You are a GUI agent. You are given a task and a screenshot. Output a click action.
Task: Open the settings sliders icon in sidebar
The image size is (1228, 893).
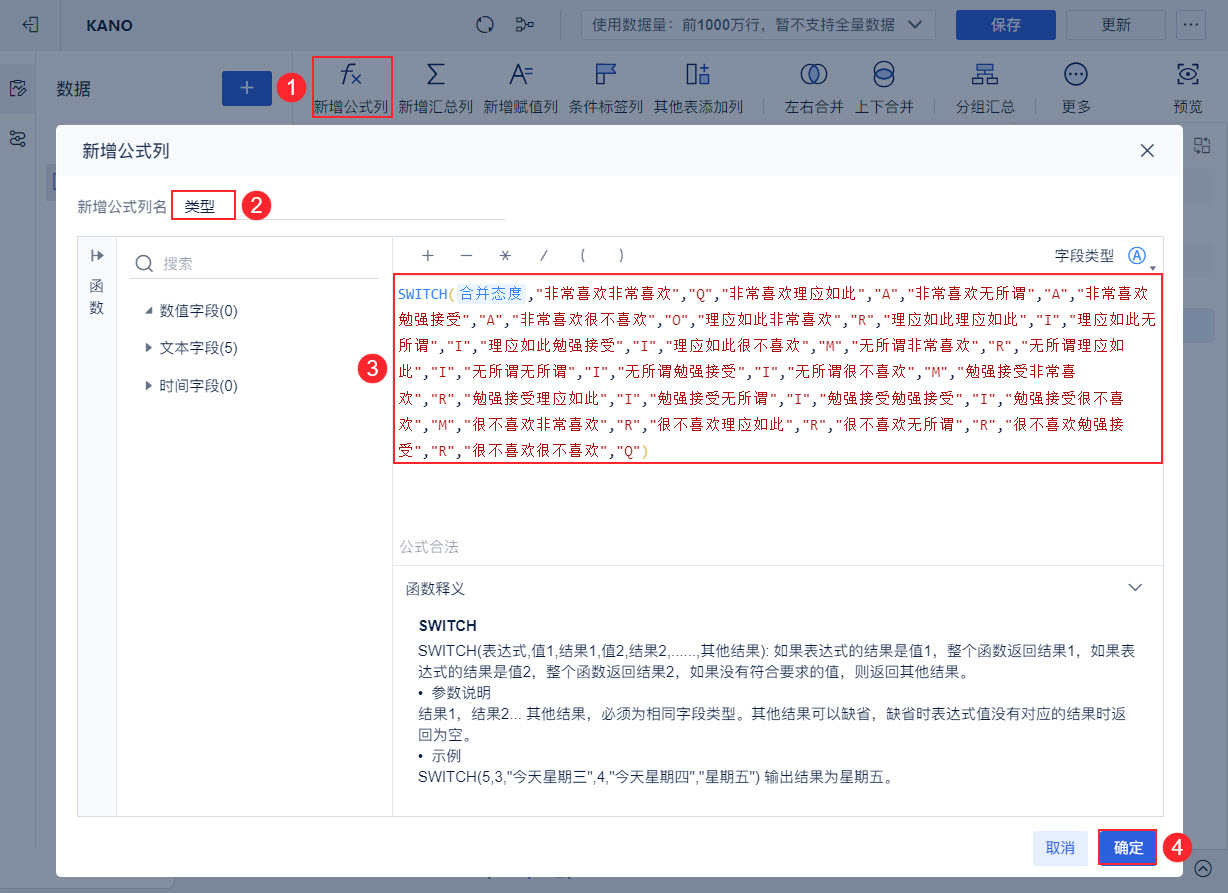coord(17,139)
